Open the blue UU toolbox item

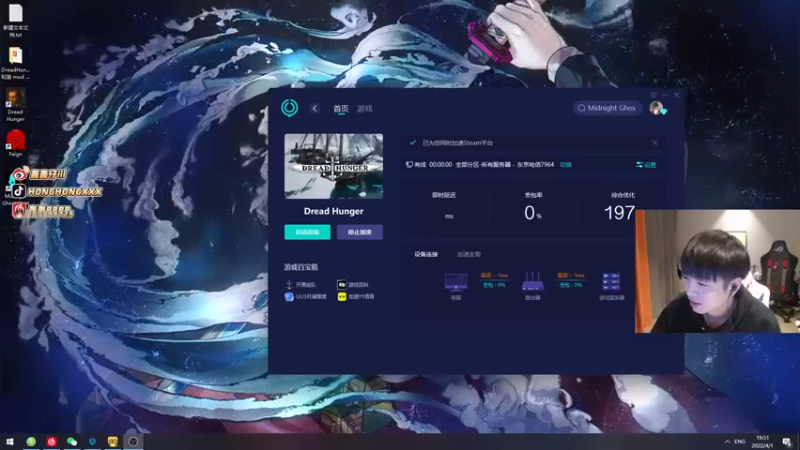pyautogui.click(x=306, y=296)
